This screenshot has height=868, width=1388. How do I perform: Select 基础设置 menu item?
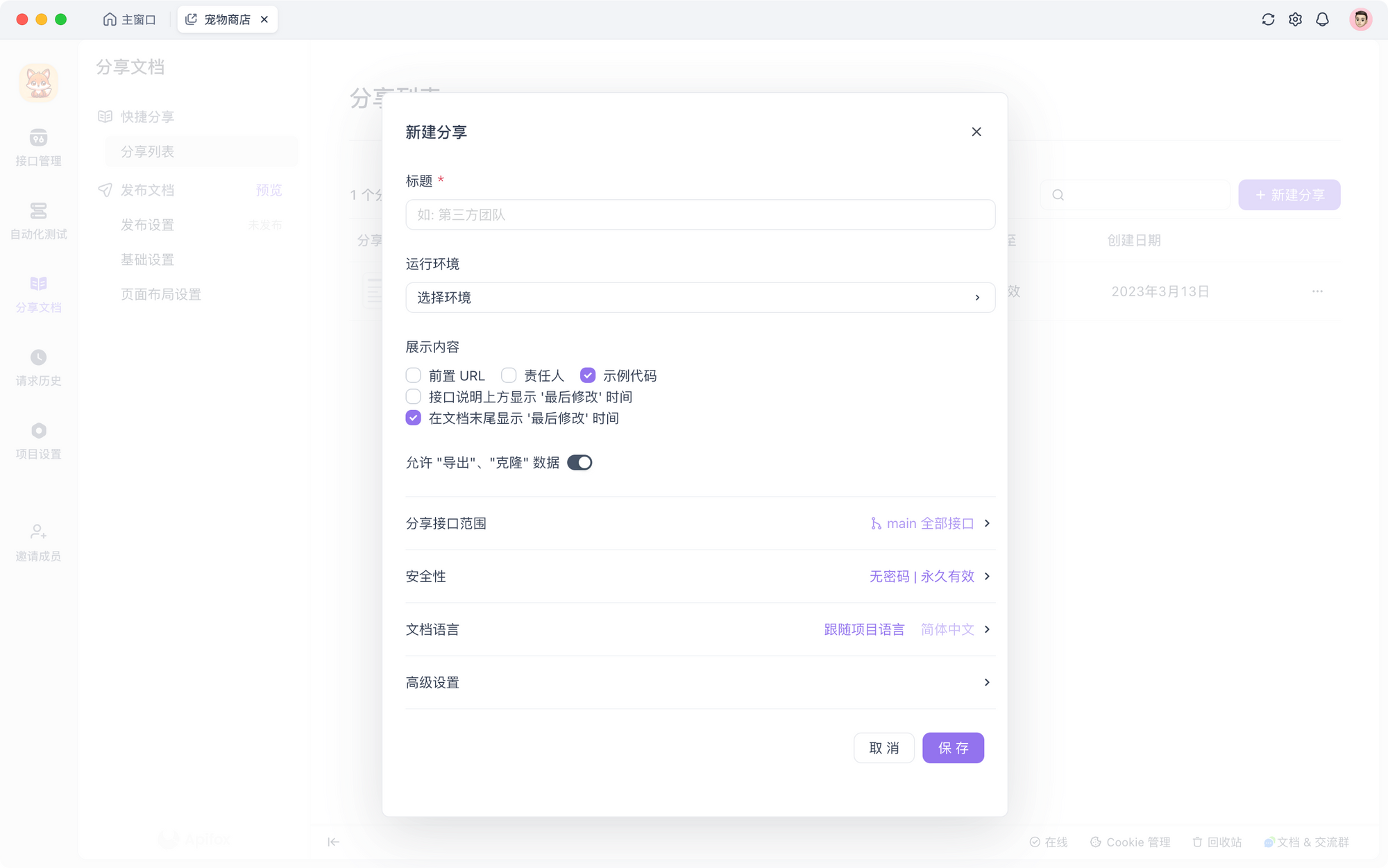click(x=147, y=259)
